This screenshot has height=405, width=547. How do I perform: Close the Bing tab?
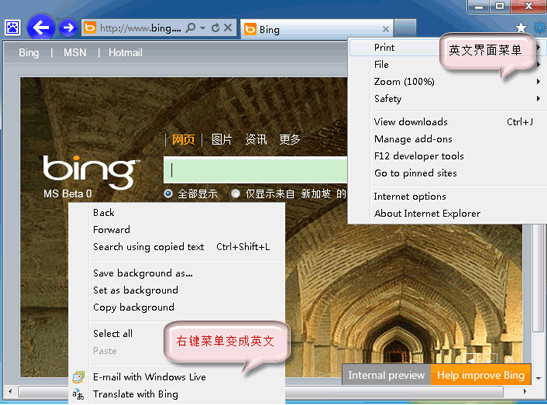[x=385, y=29]
